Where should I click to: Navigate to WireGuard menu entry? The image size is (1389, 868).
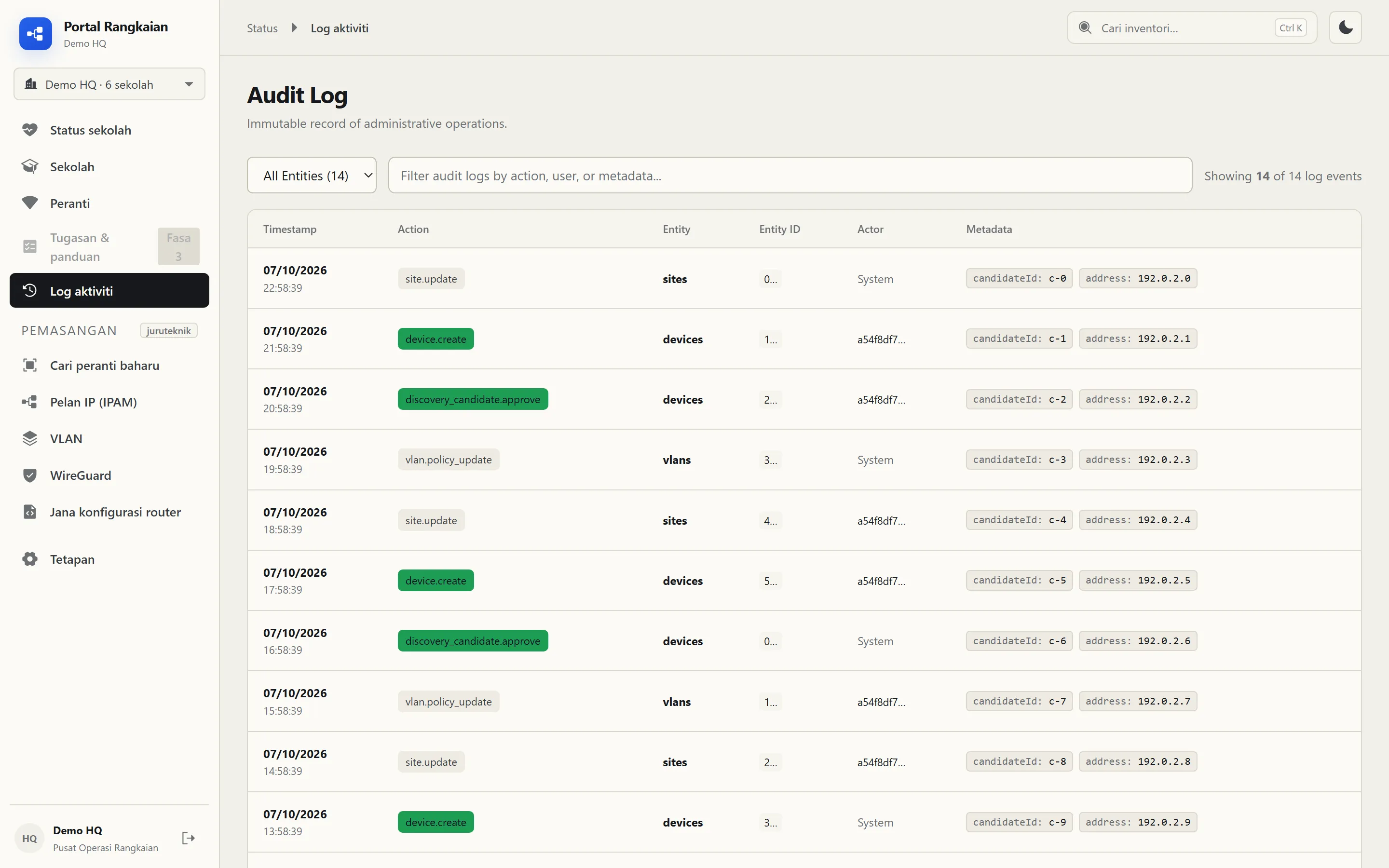pyautogui.click(x=109, y=475)
